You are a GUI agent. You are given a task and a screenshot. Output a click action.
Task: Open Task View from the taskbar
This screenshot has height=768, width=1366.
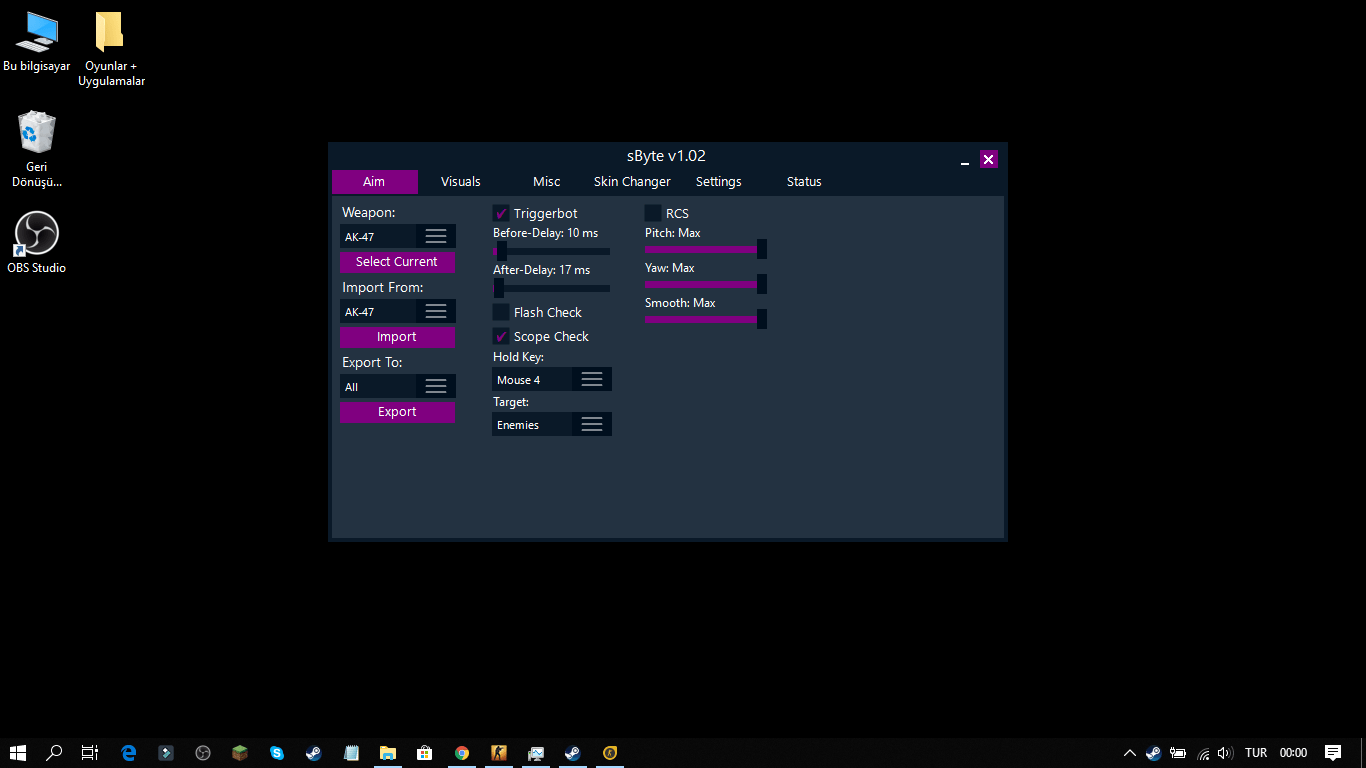click(90, 753)
